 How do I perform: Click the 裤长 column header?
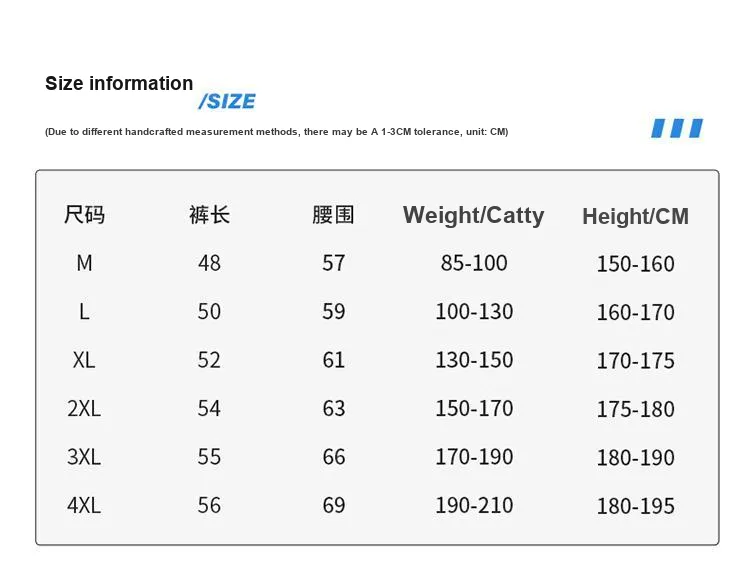(209, 215)
